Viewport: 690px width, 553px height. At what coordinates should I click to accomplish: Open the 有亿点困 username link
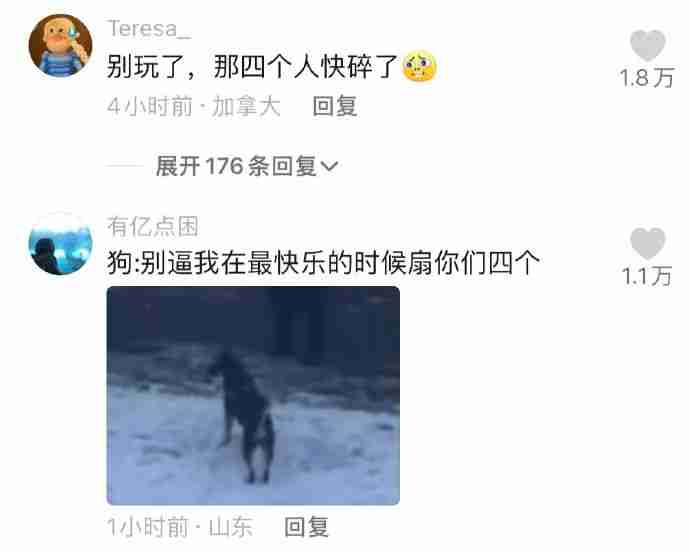[x=152, y=227]
